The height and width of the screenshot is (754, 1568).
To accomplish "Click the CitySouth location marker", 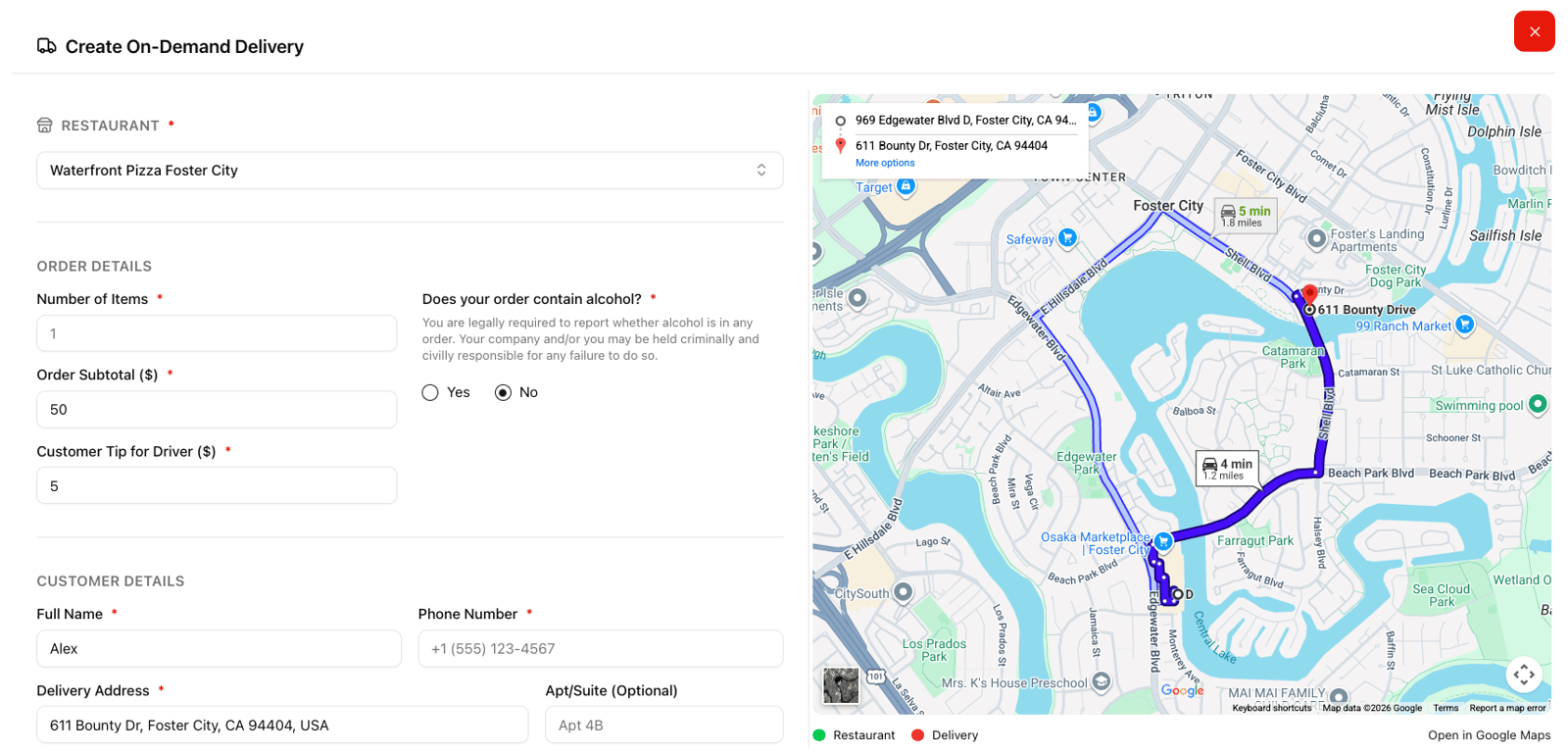I will (x=904, y=592).
